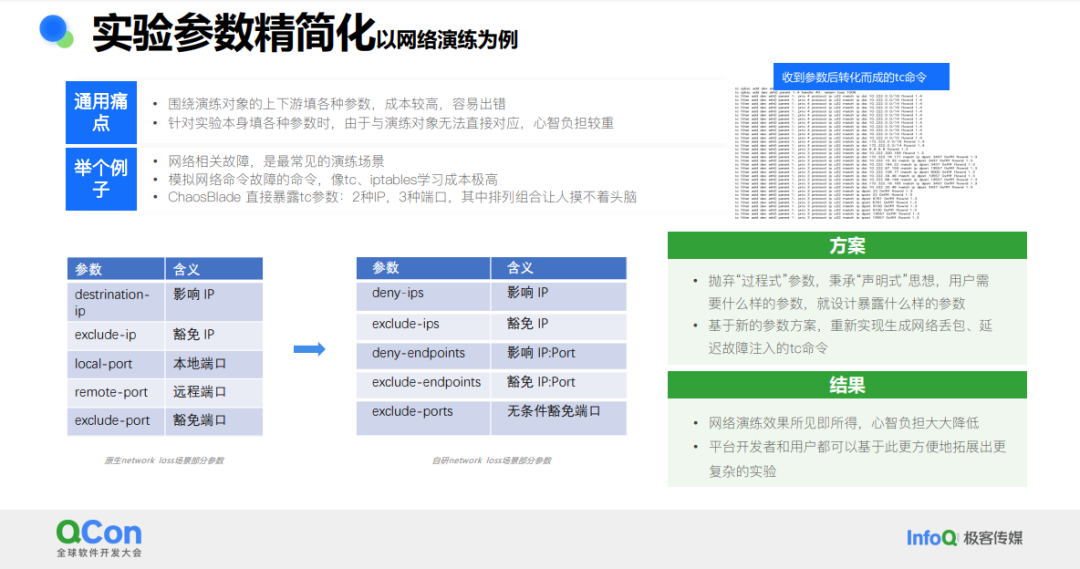Click caption 自研network loss场景部分参数
This screenshot has width=1080, height=569.
point(492,460)
